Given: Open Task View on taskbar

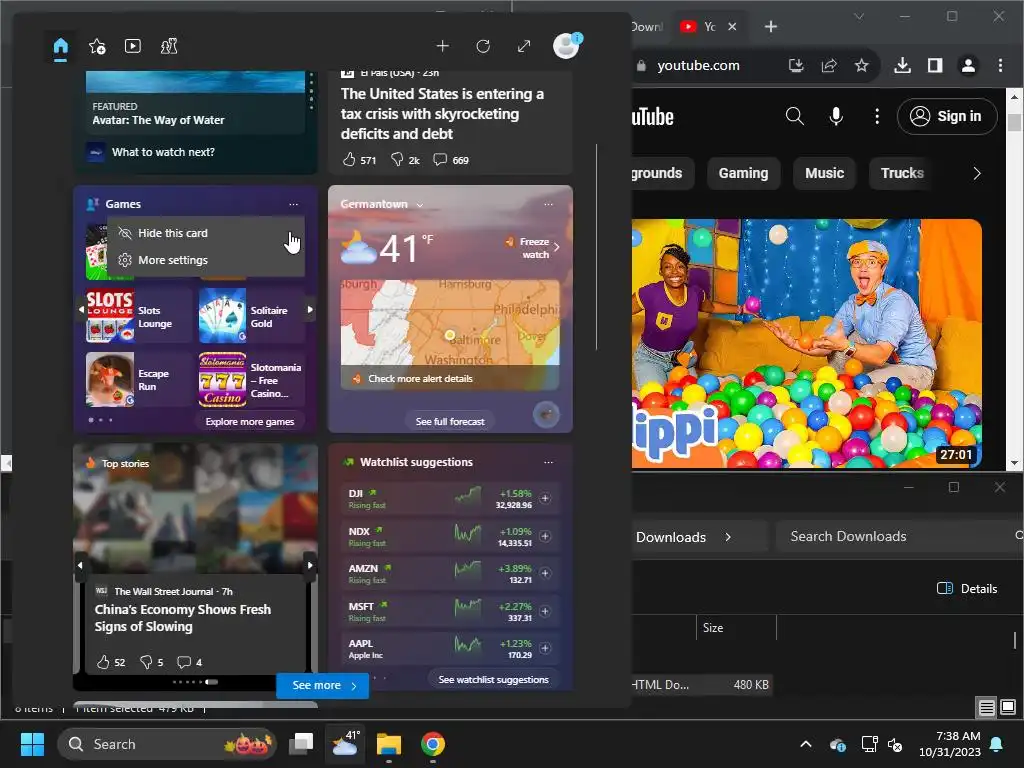Looking at the screenshot, I should pos(301,744).
